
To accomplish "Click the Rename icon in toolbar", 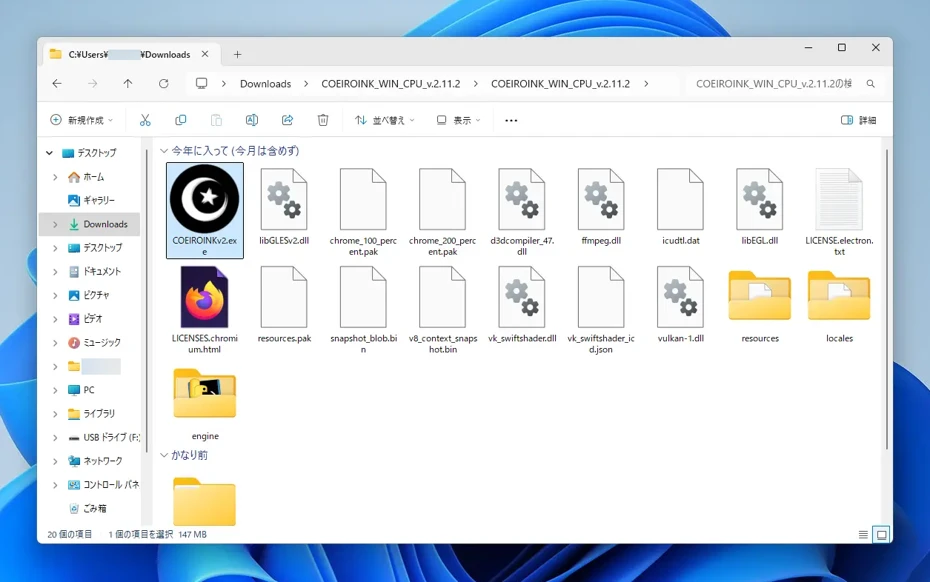I will pos(252,120).
